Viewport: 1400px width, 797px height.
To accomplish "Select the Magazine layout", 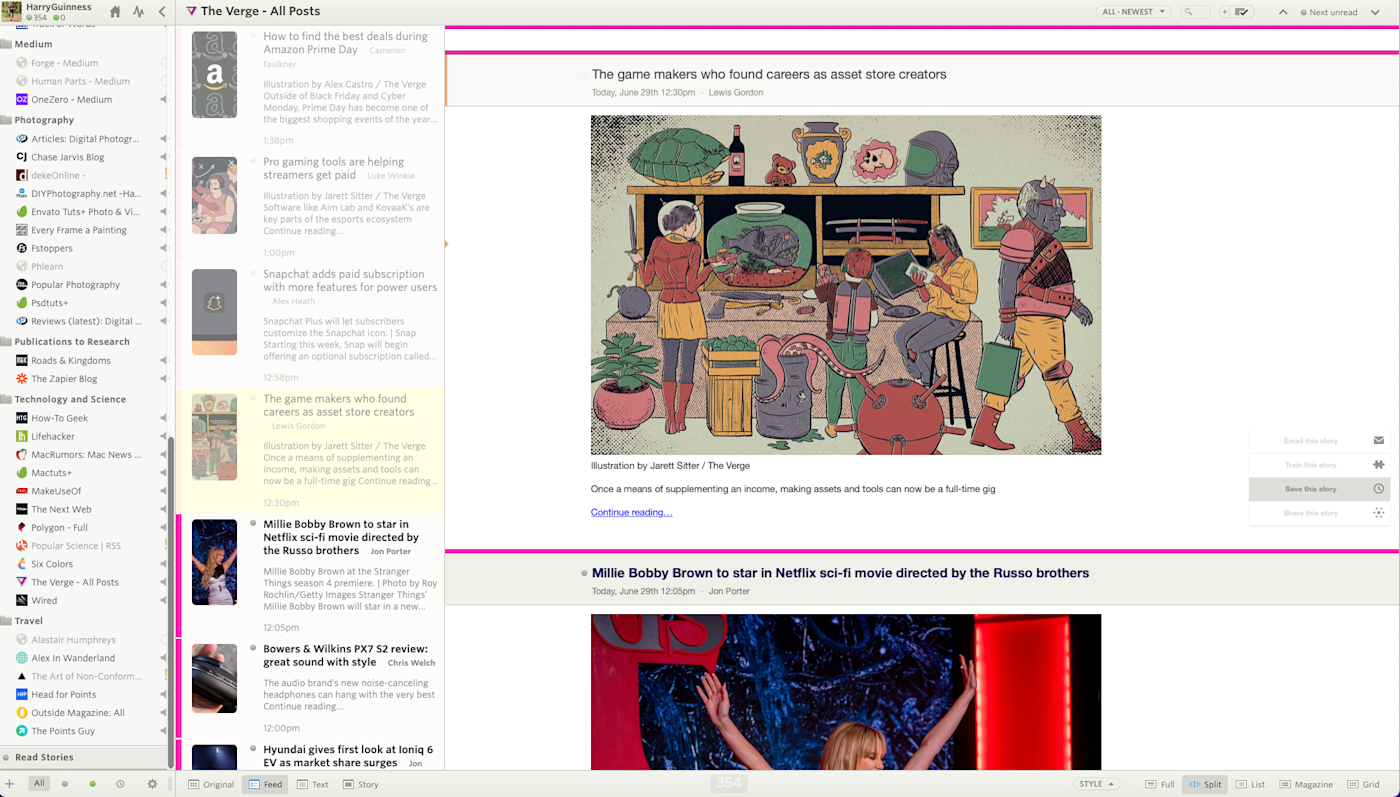I will (1306, 785).
